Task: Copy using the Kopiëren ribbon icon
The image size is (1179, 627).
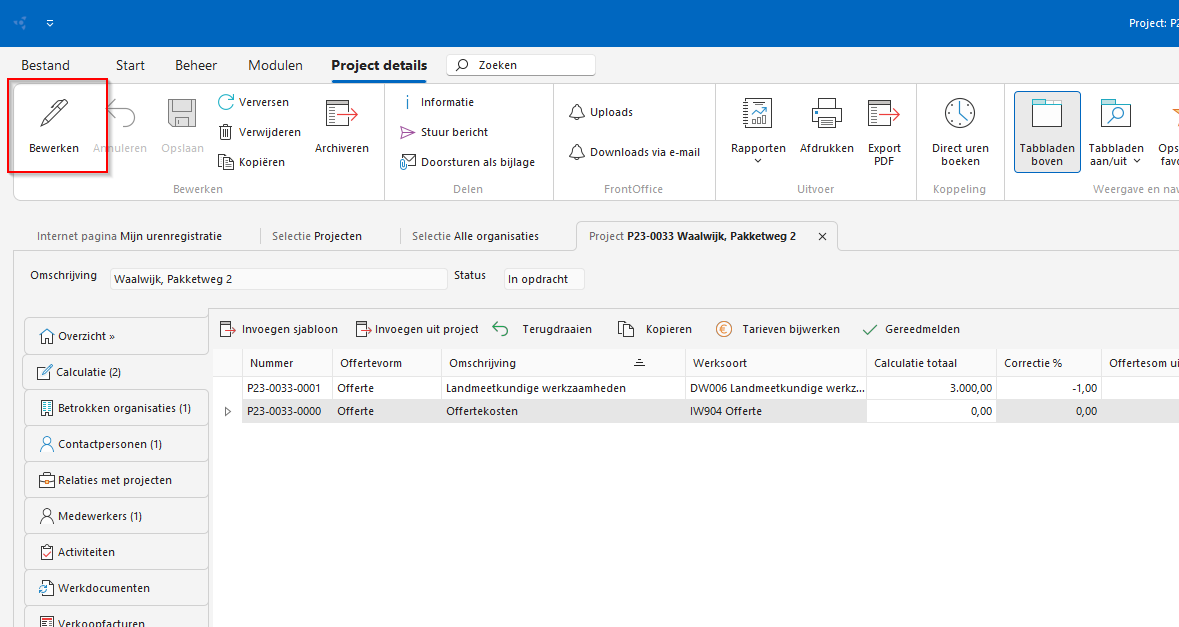Action: (226, 162)
